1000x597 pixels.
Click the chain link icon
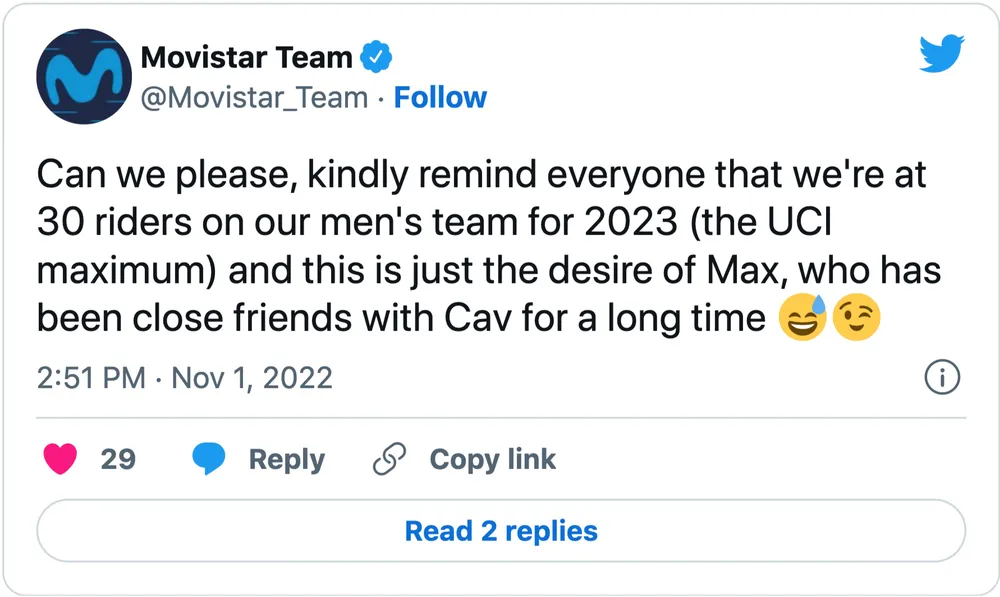388,459
